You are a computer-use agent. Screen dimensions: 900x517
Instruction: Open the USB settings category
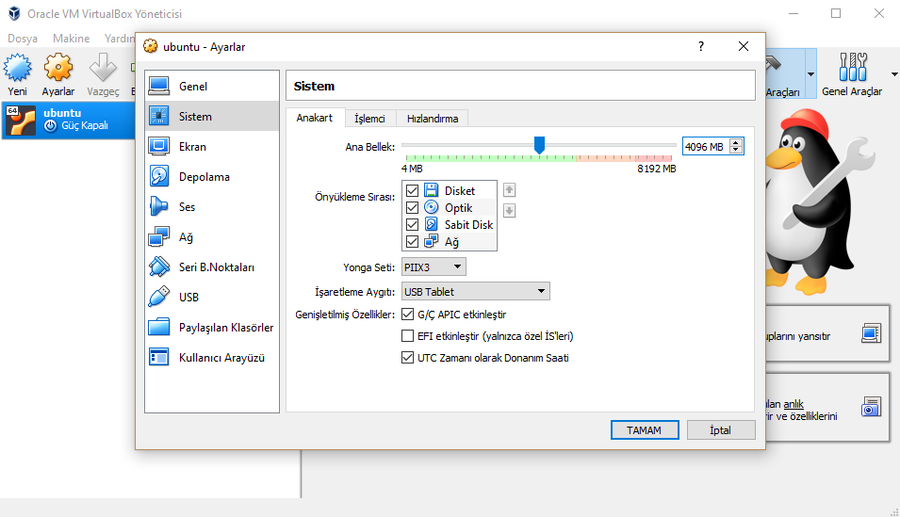tap(189, 297)
